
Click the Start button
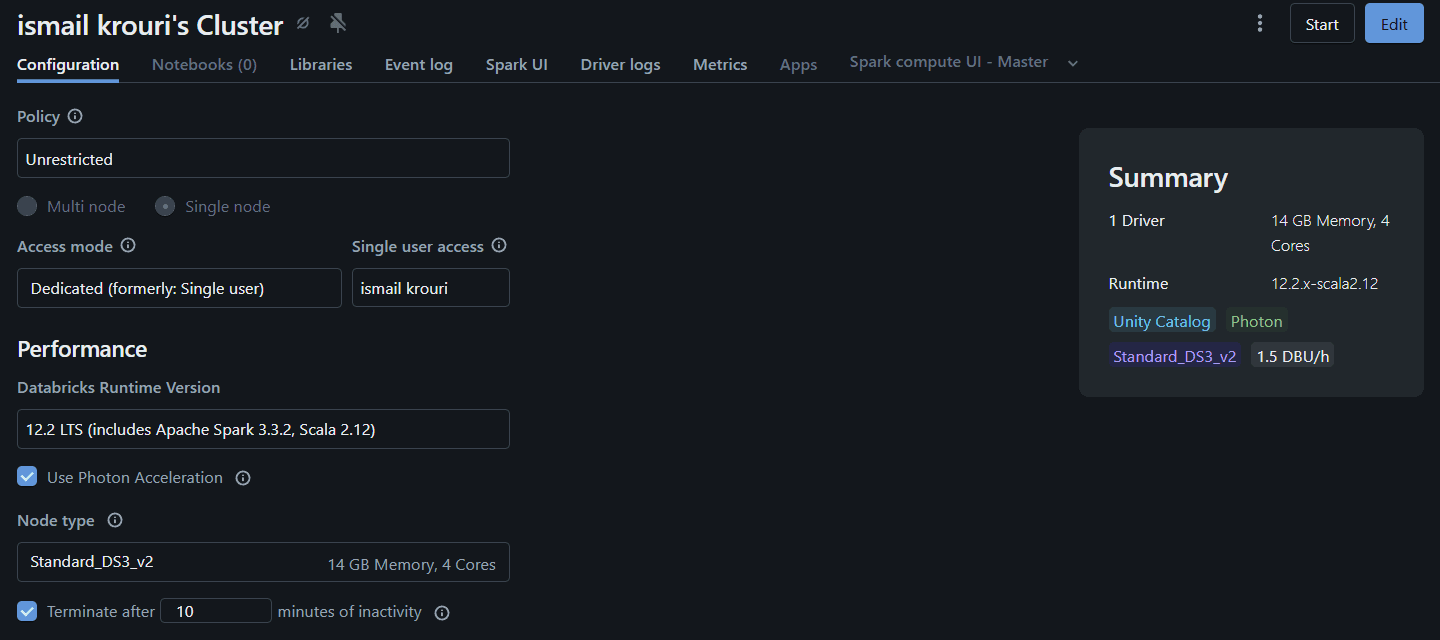(x=1322, y=24)
